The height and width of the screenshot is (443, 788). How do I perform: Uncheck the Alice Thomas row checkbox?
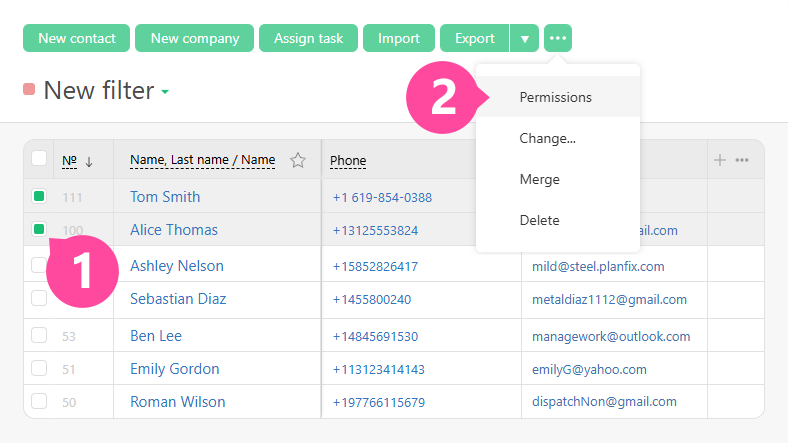(x=39, y=229)
